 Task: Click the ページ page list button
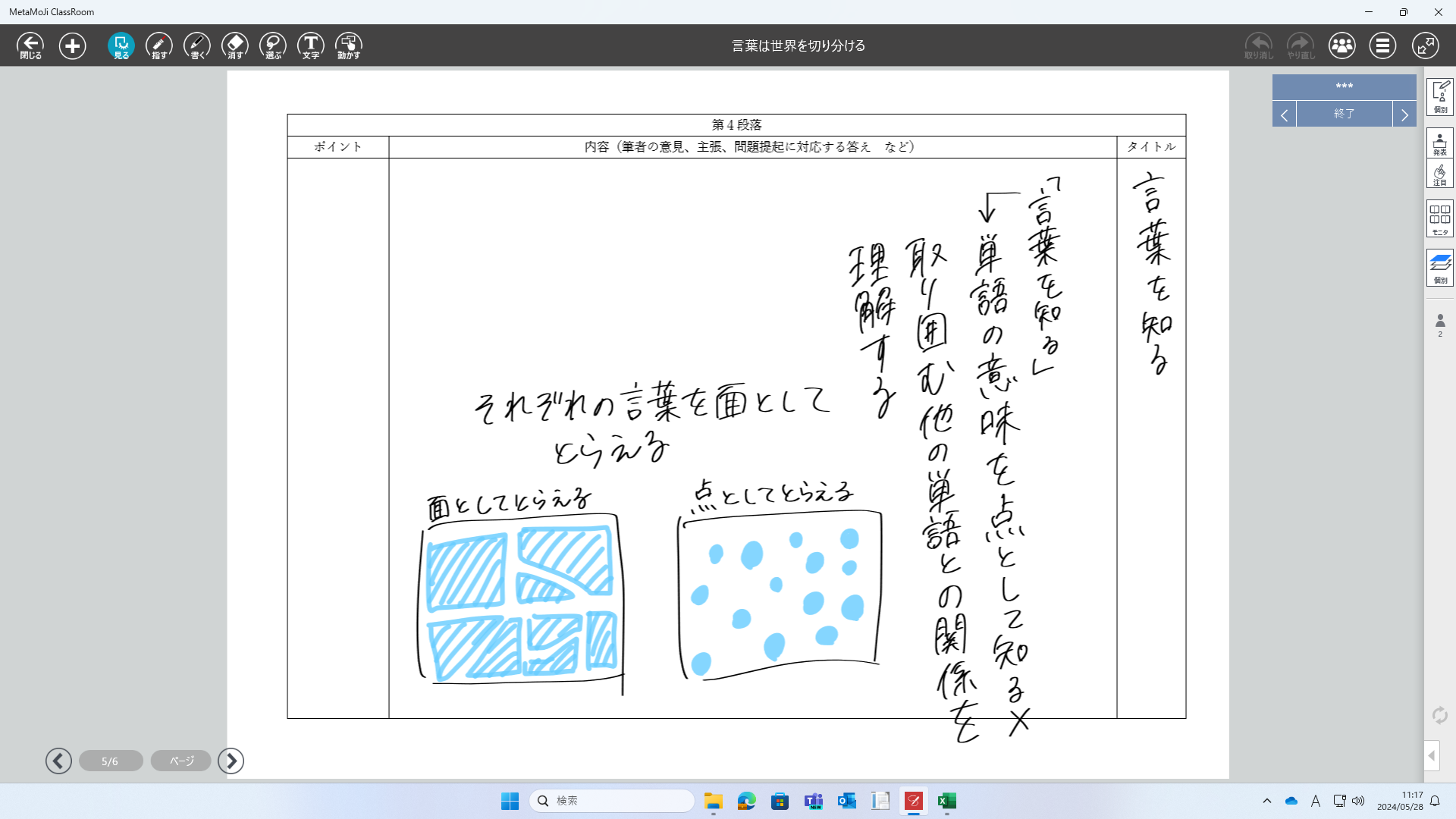180,761
